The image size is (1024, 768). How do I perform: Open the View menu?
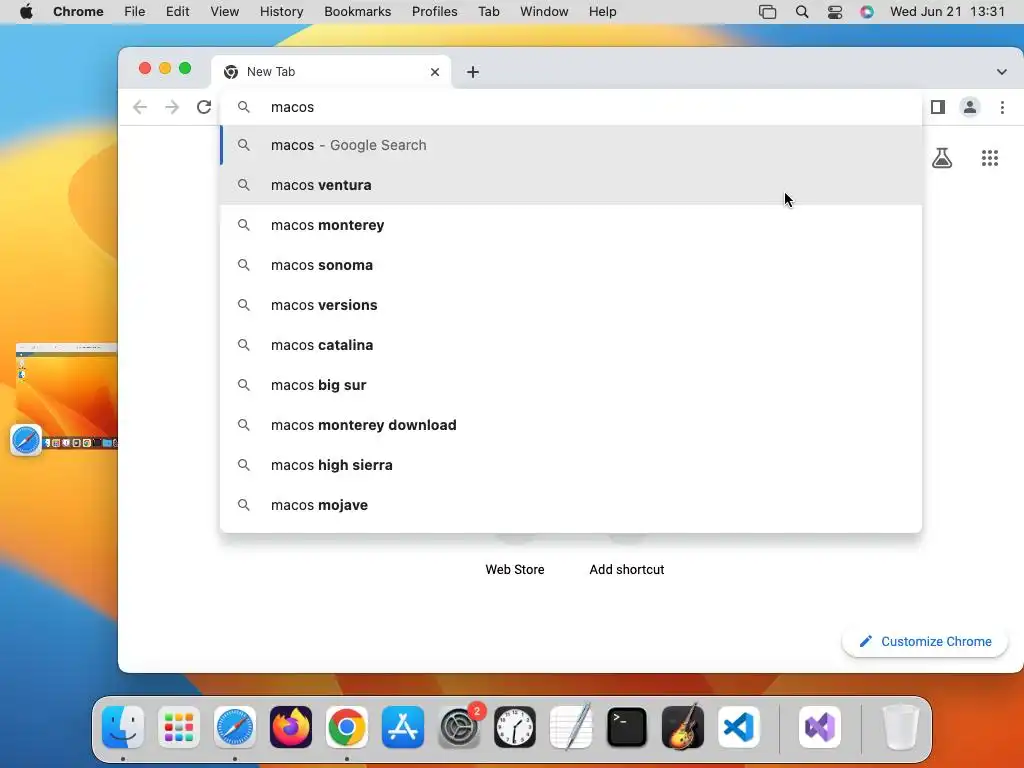click(x=225, y=12)
